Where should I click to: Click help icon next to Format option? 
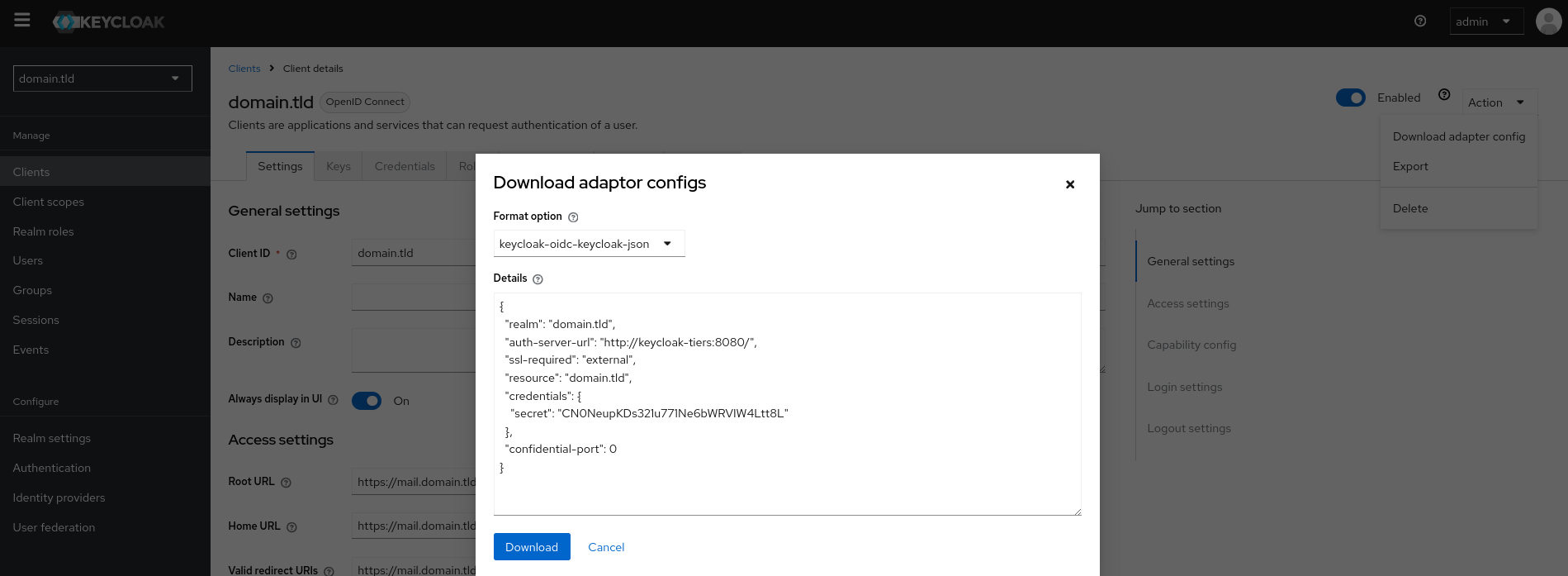(573, 217)
